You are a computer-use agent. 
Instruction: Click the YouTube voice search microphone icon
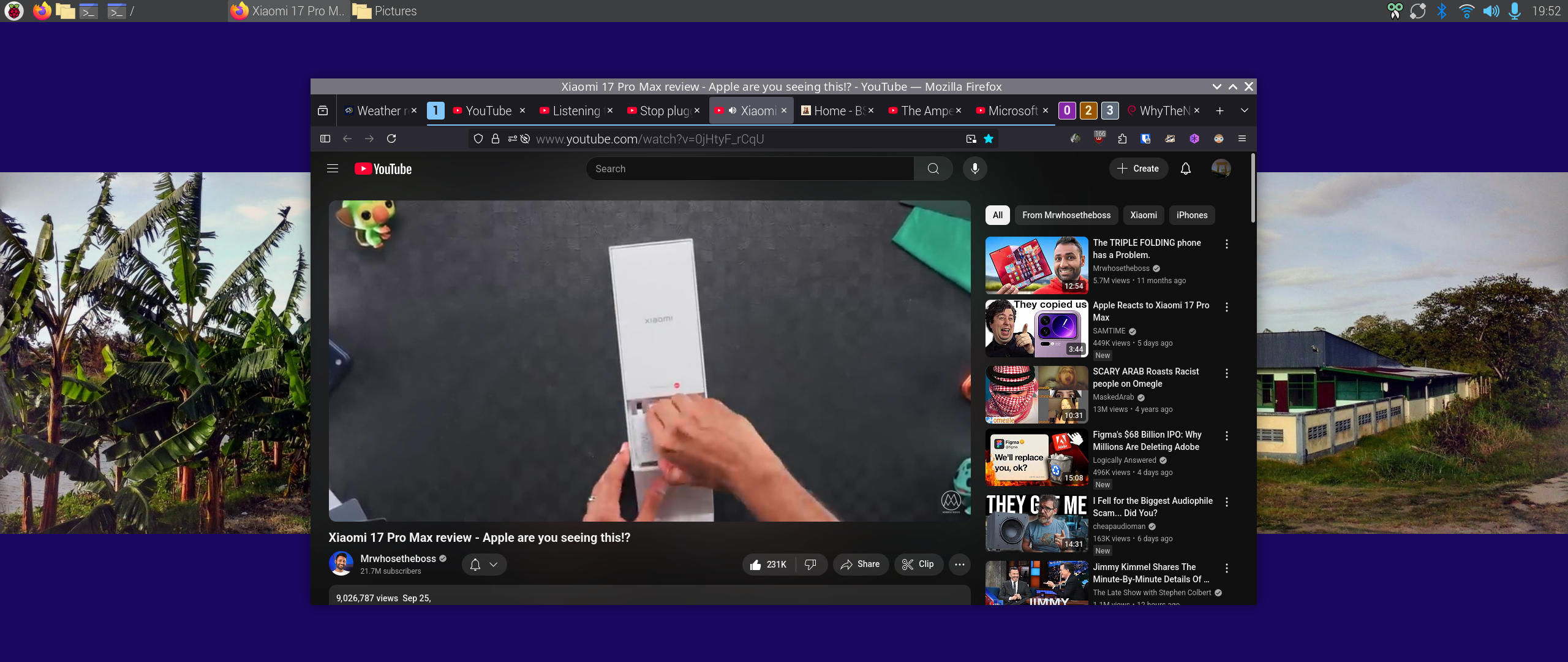(974, 169)
